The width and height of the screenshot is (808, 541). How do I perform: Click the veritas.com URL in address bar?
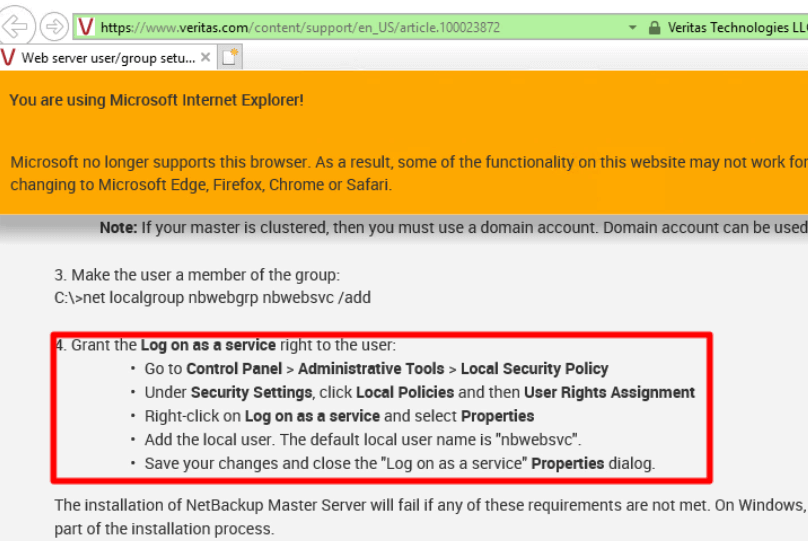coord(300,27)
